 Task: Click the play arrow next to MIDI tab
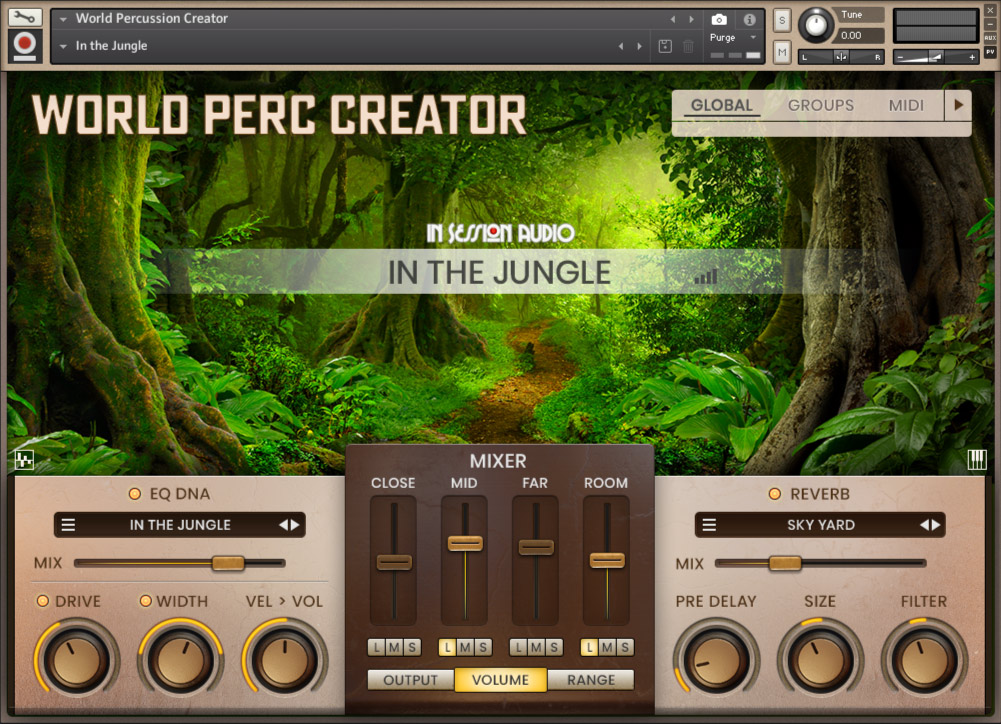[x=958, y=105]
